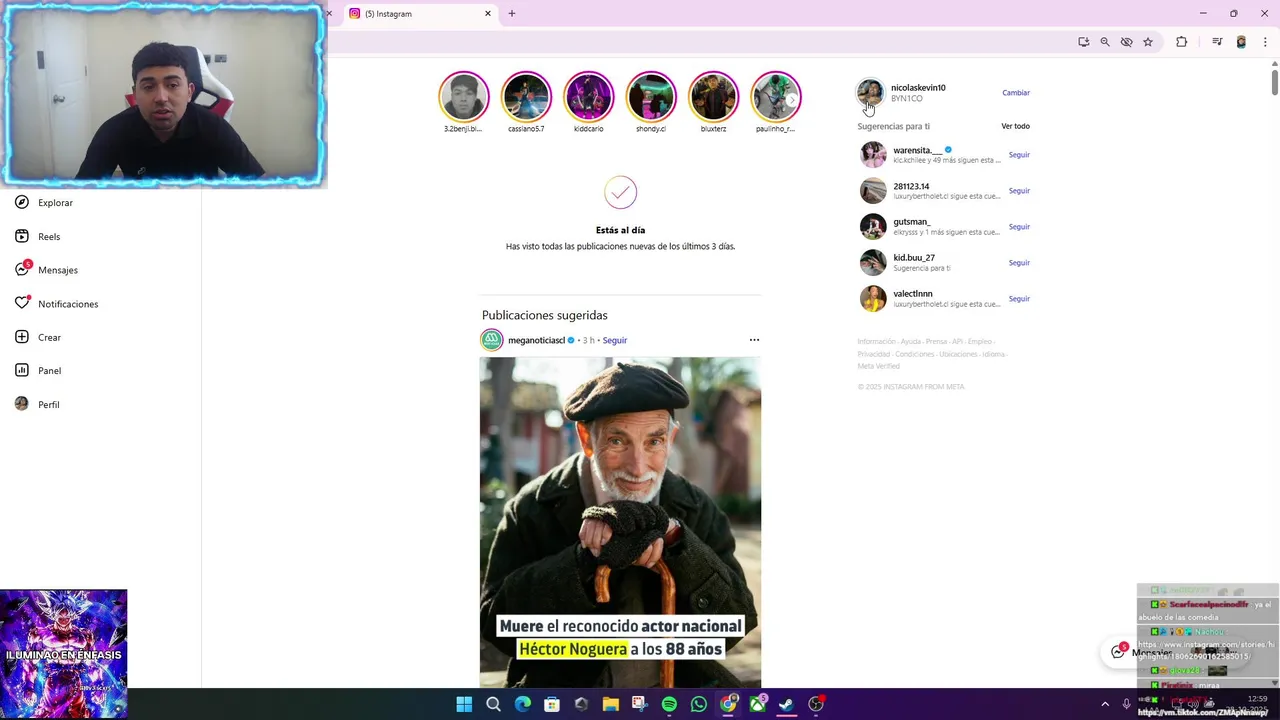The width and height of the screenshot is (1280, 720).
Task: Open Snipping Tool from the taskbar
Action: pos(640,704)
